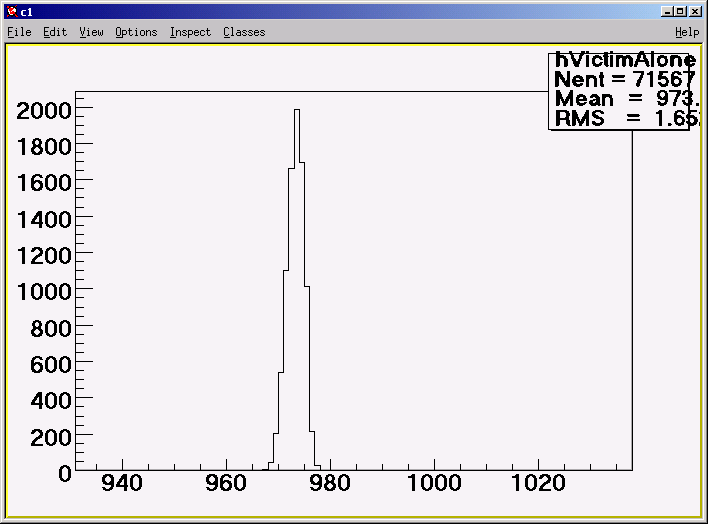The width and height of the screenshot is (708, 524).
Task: Select the hVictimAlone statistics box title
Action: pos(625,60)
